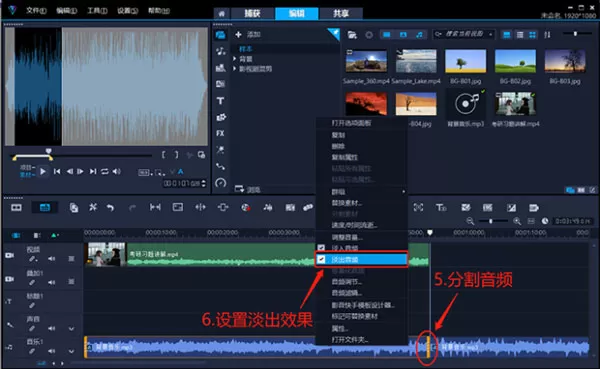
Task: Click 添加 to add a library folder
Action: 248,34
